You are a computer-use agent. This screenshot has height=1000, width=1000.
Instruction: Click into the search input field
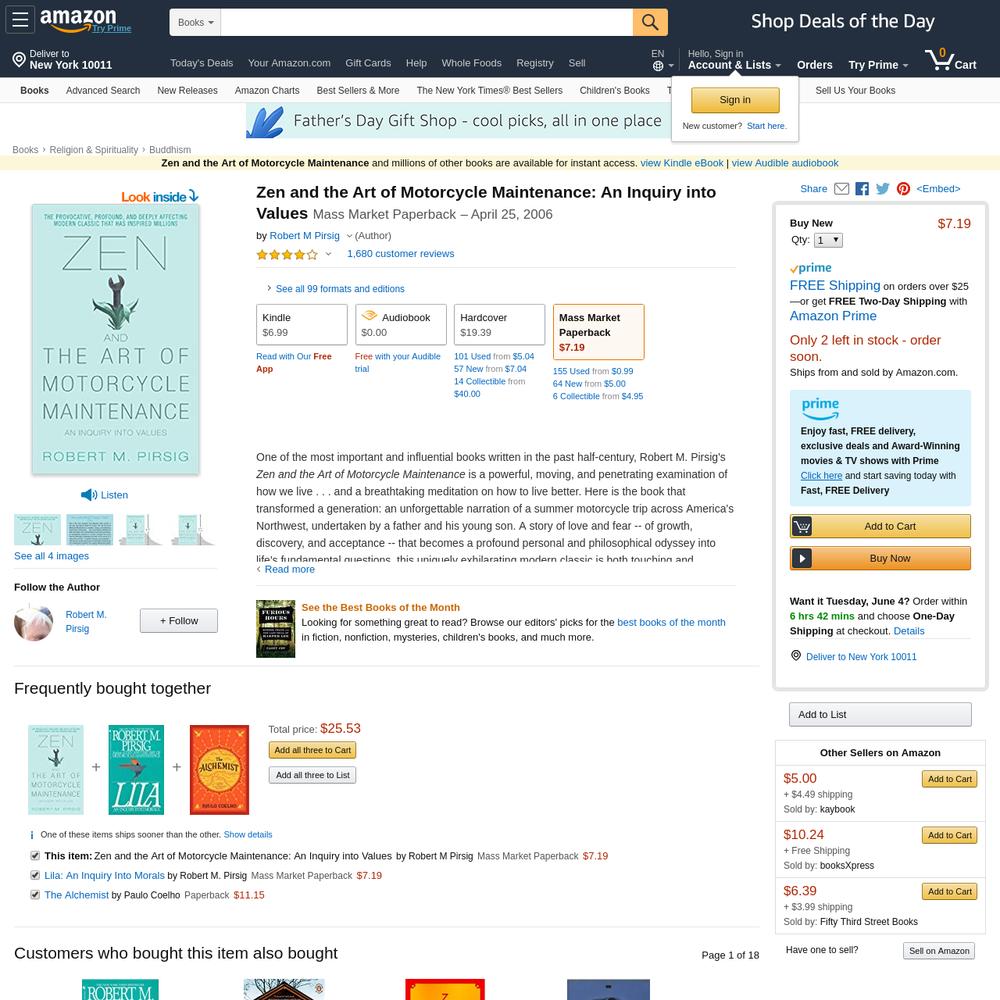[427, 22]
